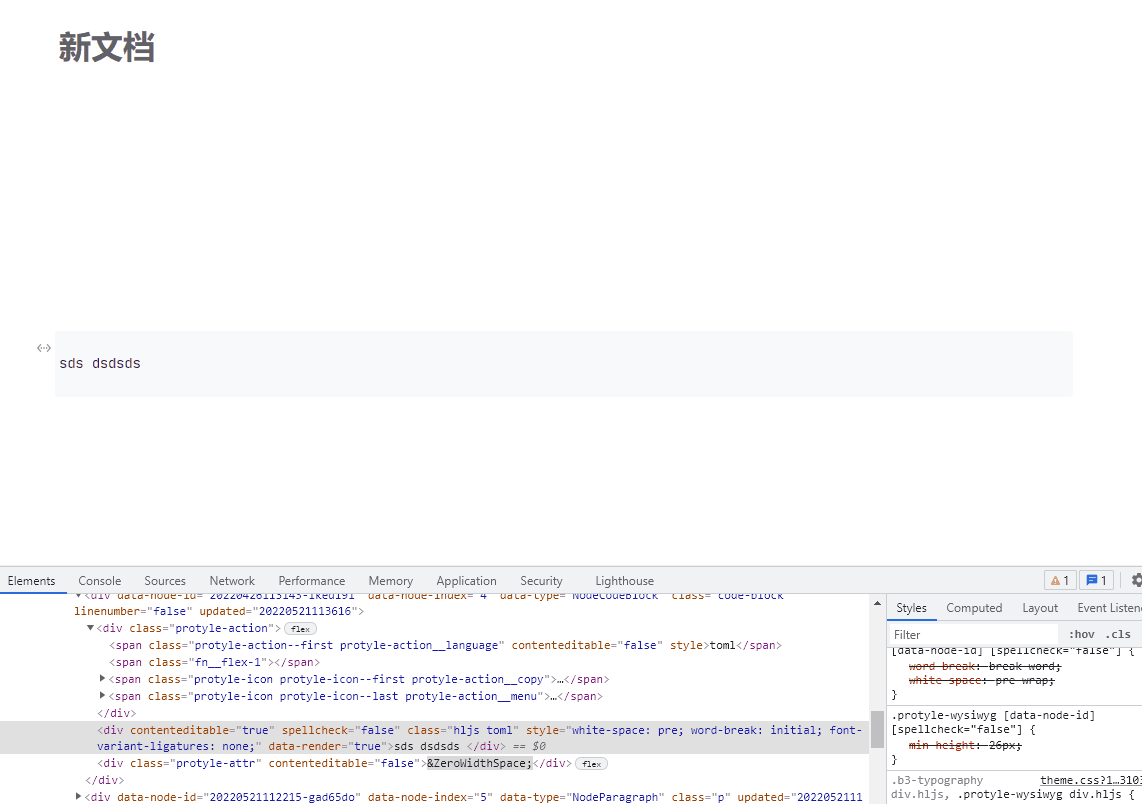Switch to the Console tab
The height and width of the screenshot is (804, 1142).
point(99,580)
